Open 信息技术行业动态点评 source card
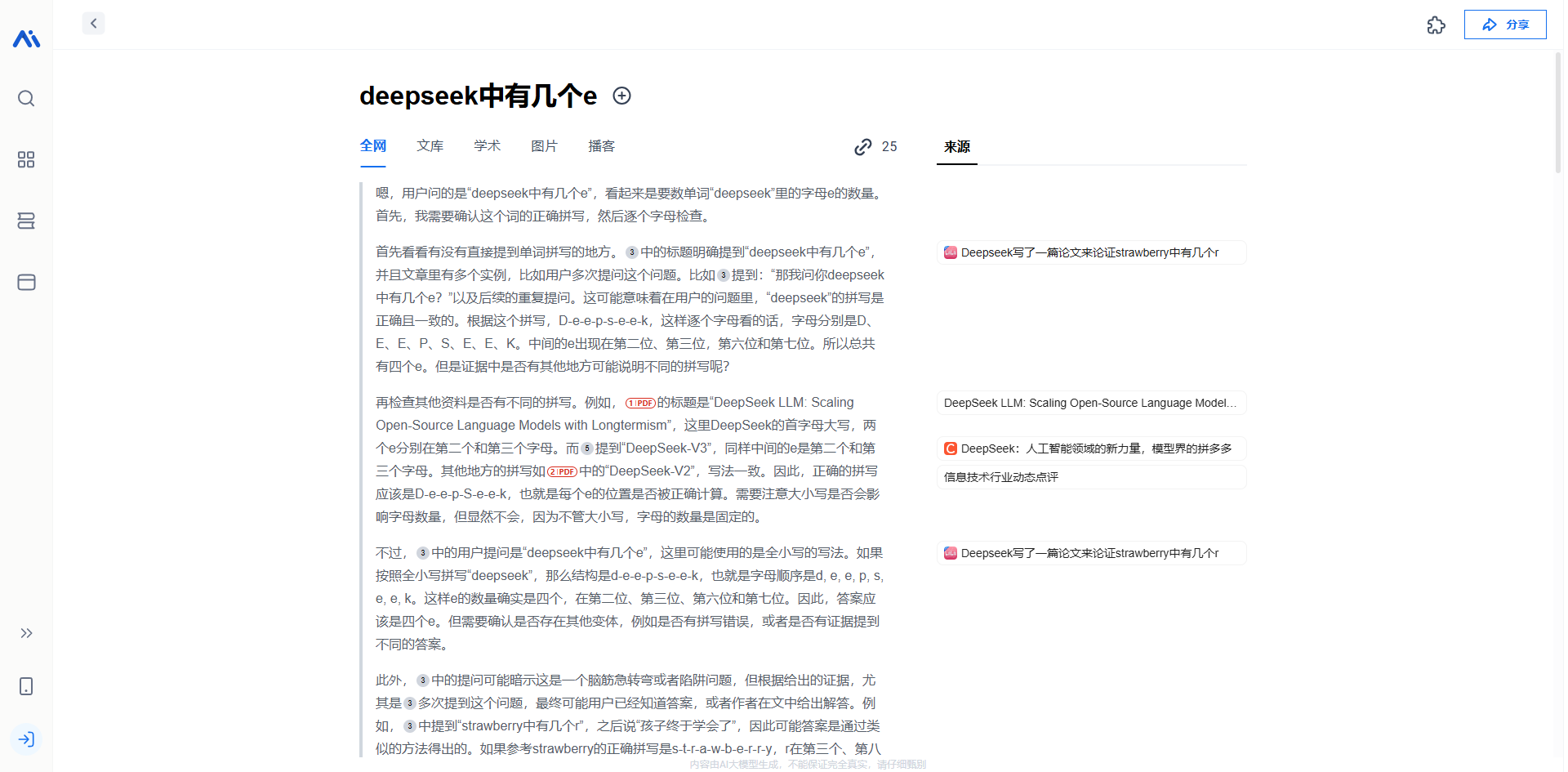Image resolution: width=1568 pixels, height=772 pixels. pos(1091,477)
